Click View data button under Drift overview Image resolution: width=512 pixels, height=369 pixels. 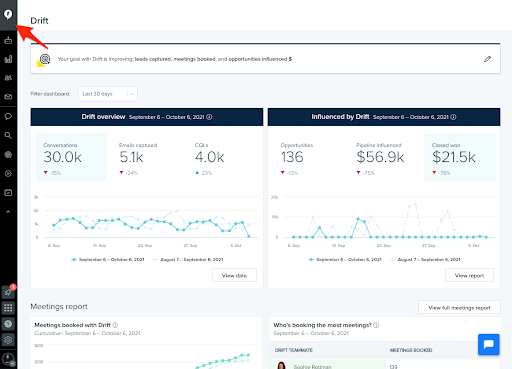234,276
